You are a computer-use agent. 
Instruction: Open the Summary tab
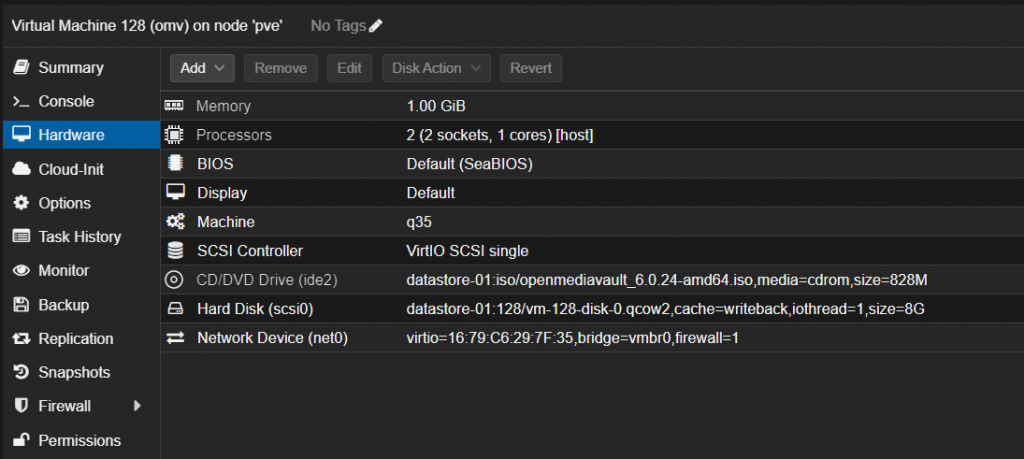click(x=70, y=68)
